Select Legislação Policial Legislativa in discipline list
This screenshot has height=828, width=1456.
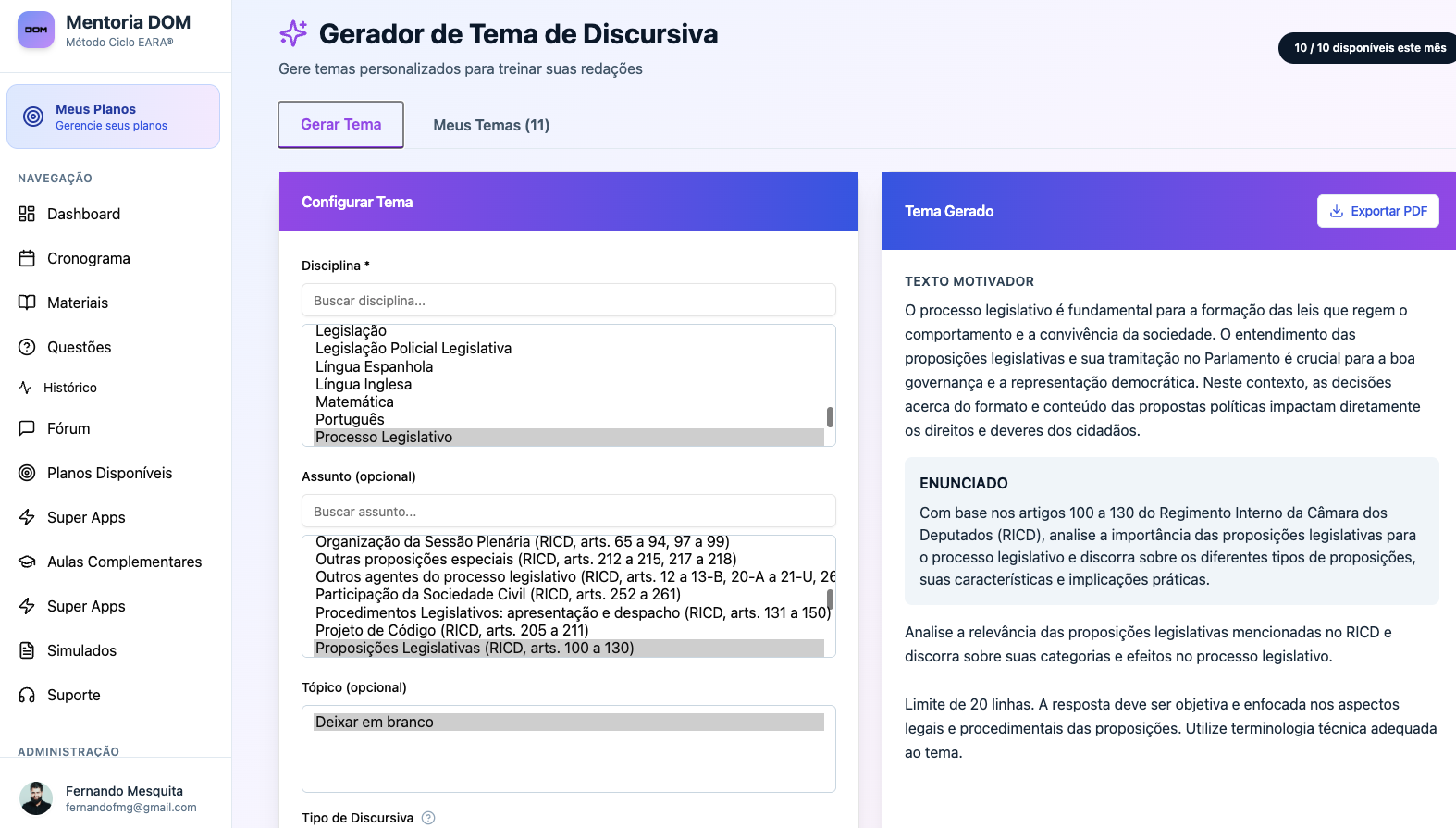[x=569, y=349]
